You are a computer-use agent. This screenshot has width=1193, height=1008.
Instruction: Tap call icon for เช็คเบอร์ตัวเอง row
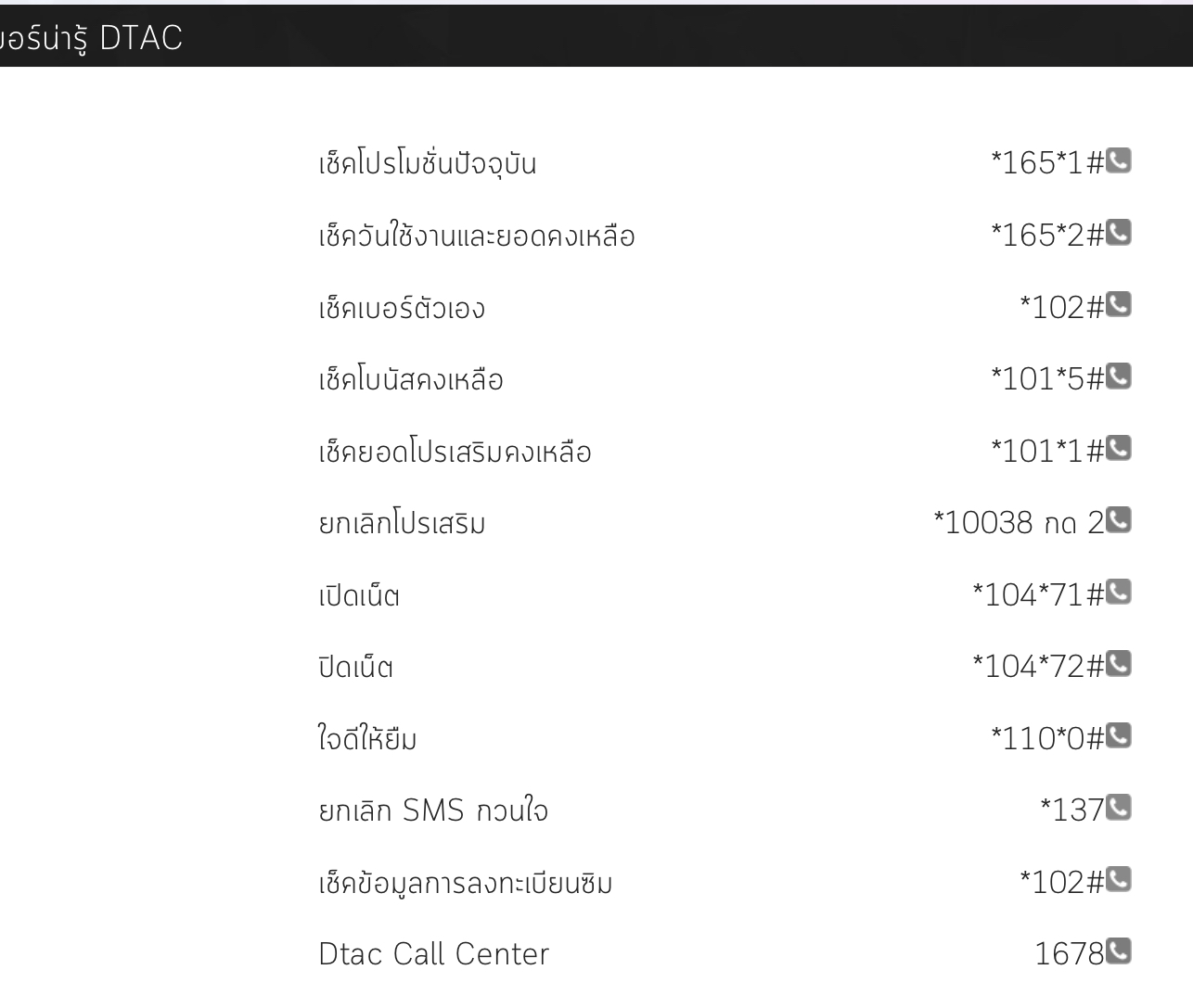pyautogui.click(x=1119, y=304)
